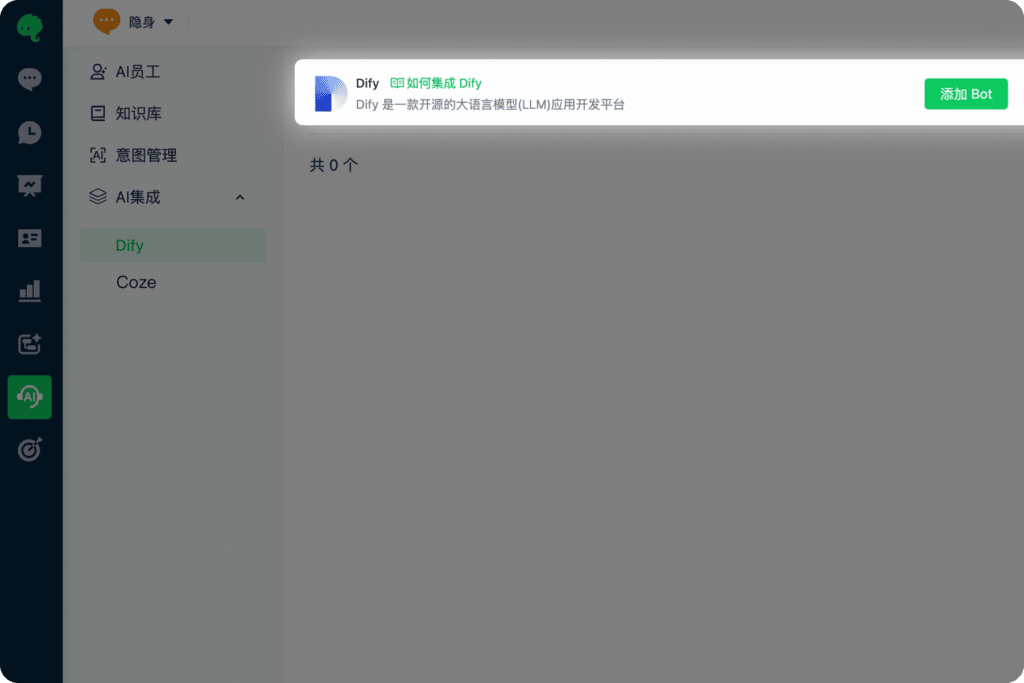
Task: Click the 添加 Bot button
Action: point(966,94)
